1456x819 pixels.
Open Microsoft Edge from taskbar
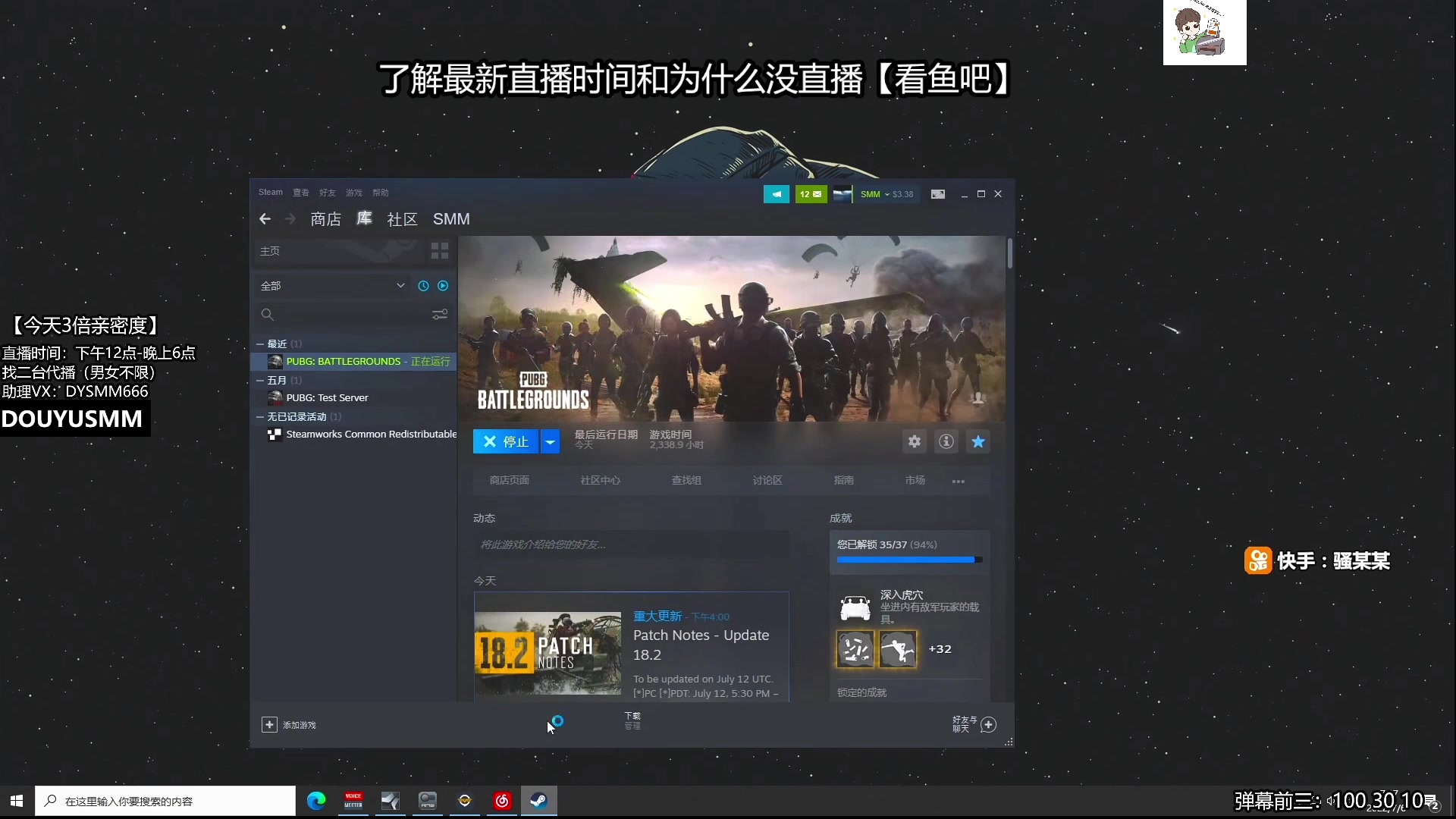(316, 801)
